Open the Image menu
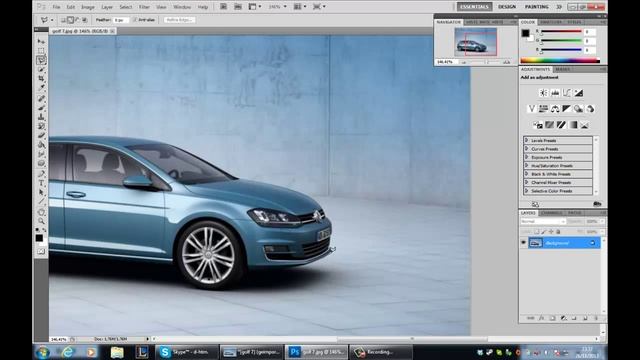Image resolution: width=640 pixels, height=360 pixels. (87, 7)
